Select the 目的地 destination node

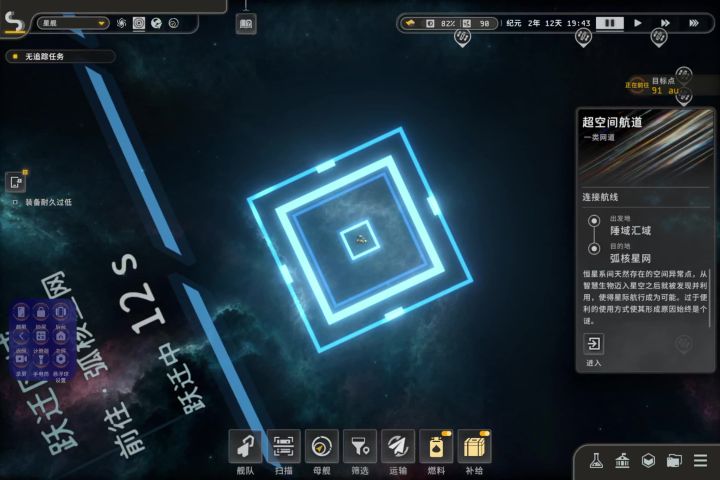[x=594, y=248]
